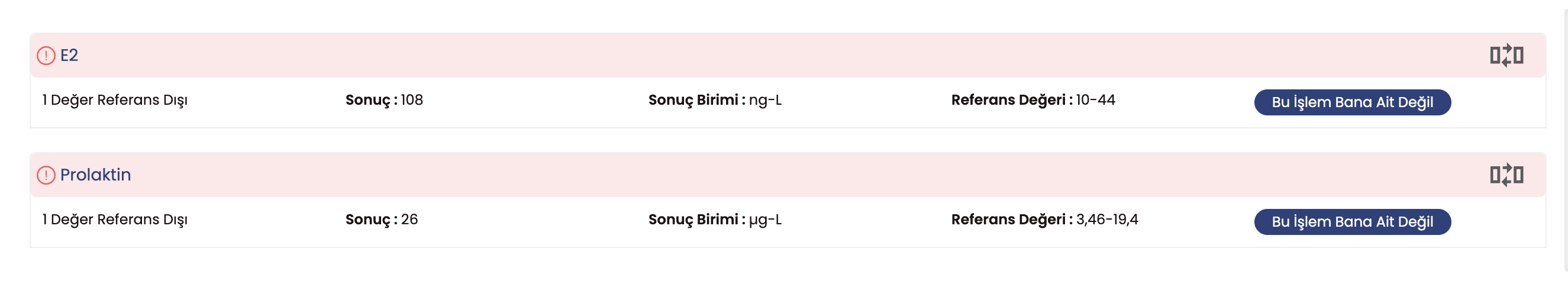Select E2's "1 Değer Referans Dışı" text
The width and height of the screenshot is (1568, 290).
pyautogui.click(x=114, y=100)
